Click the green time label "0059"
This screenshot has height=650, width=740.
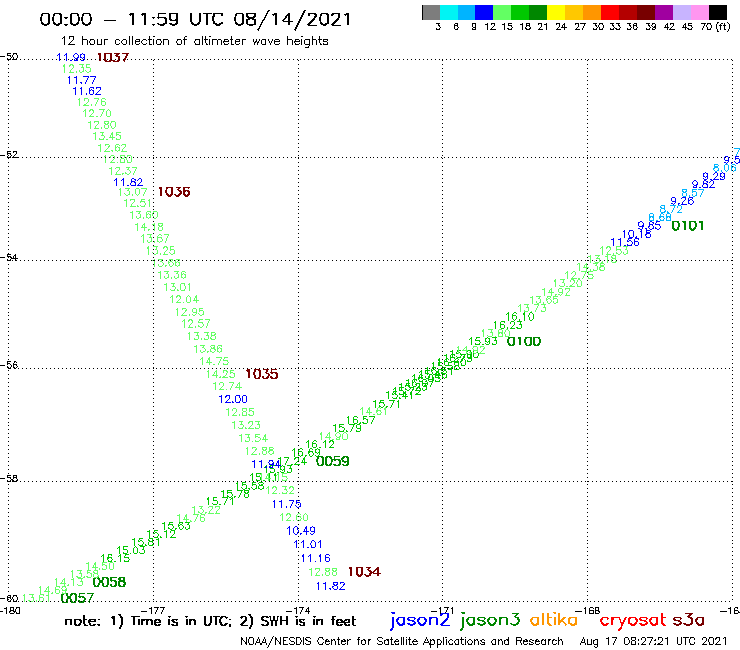[x=332, y=461]
